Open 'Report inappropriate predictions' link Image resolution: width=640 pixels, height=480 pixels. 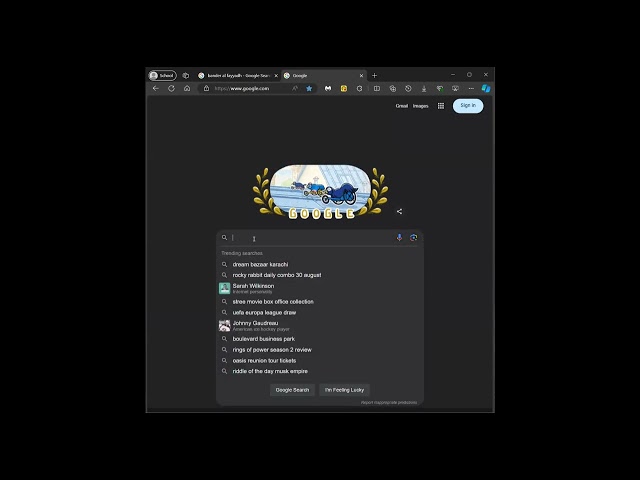click(389, 403)
